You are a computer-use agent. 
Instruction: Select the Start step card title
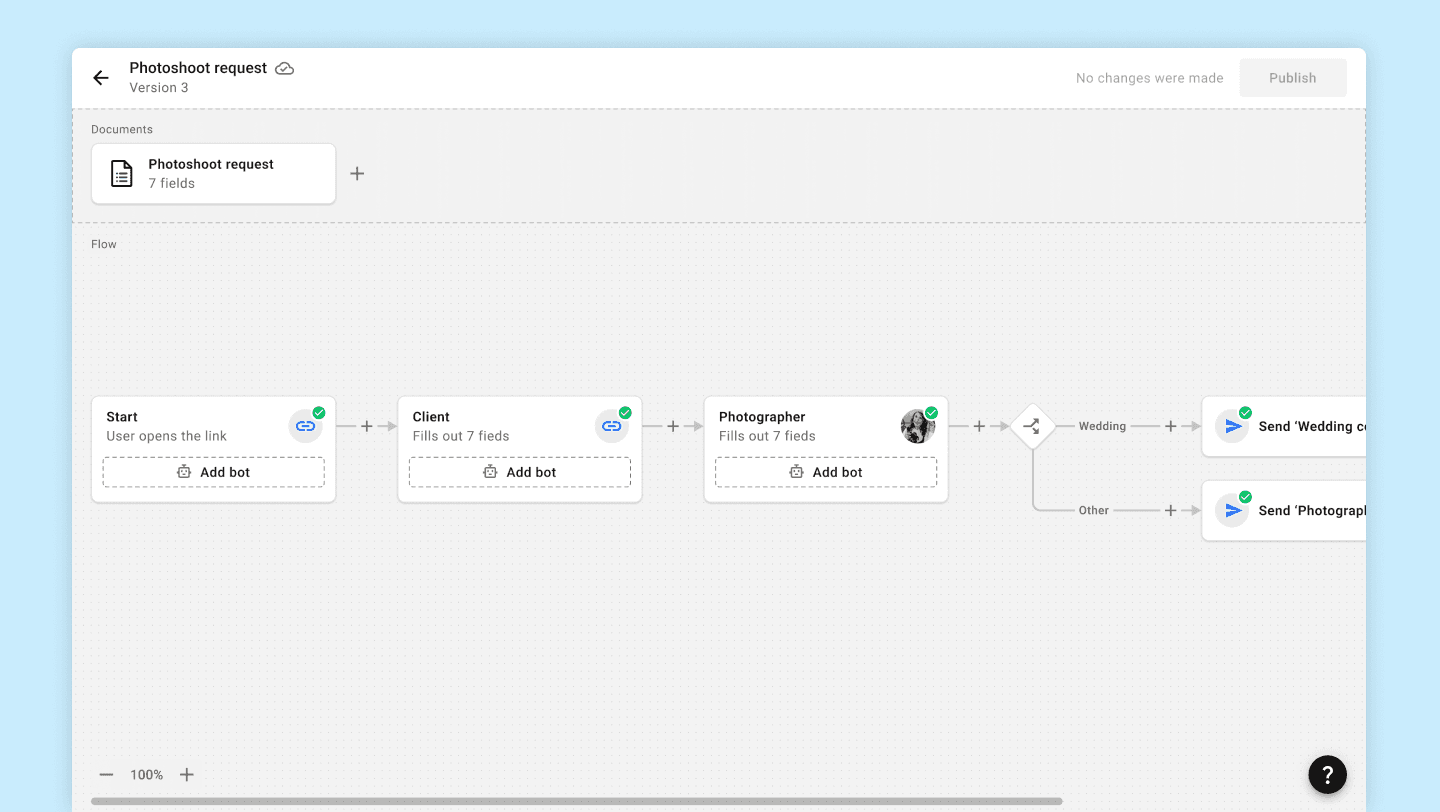[x=122, y=417]
